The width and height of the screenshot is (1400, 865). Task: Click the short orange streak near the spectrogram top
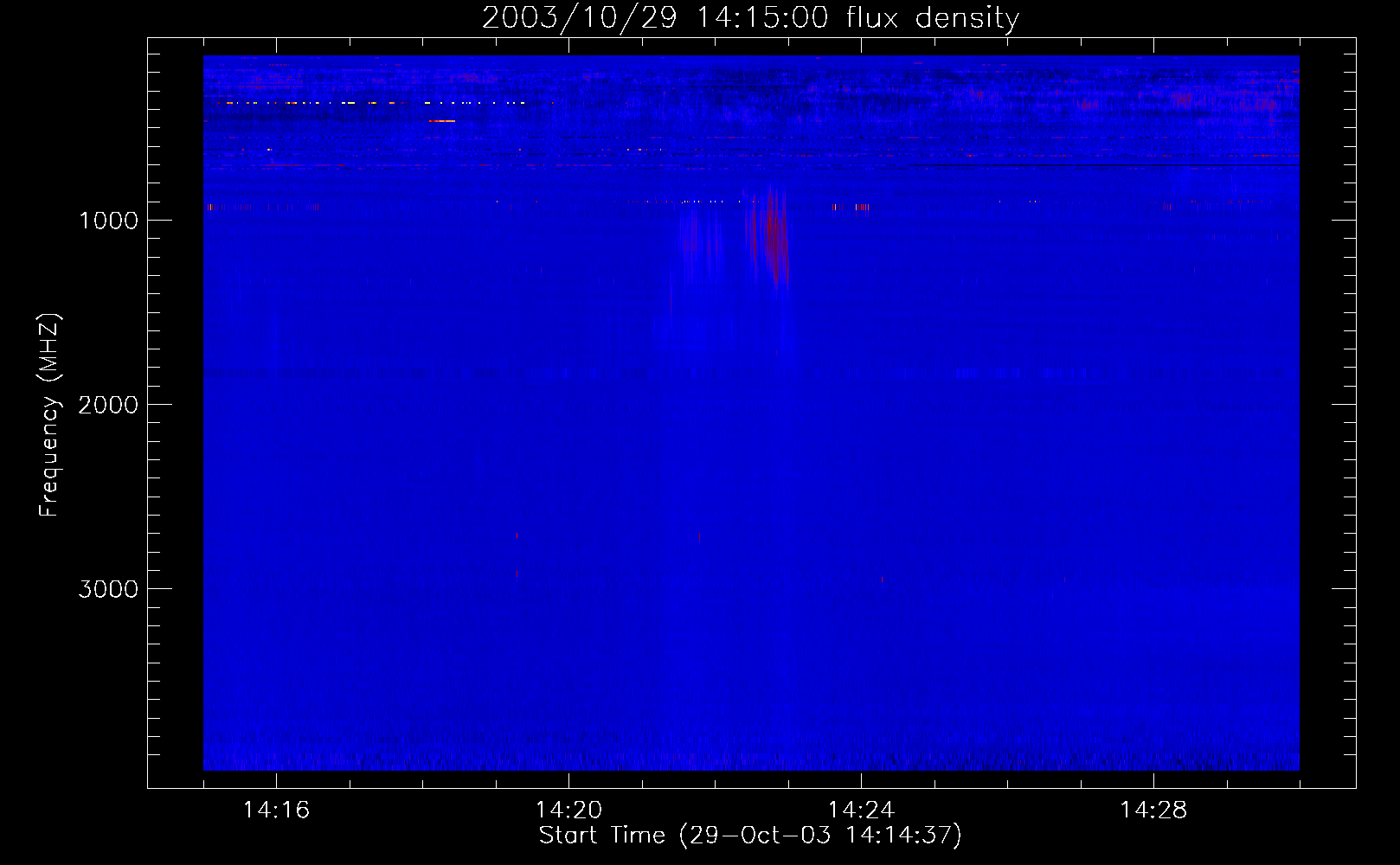pos(442,121)
